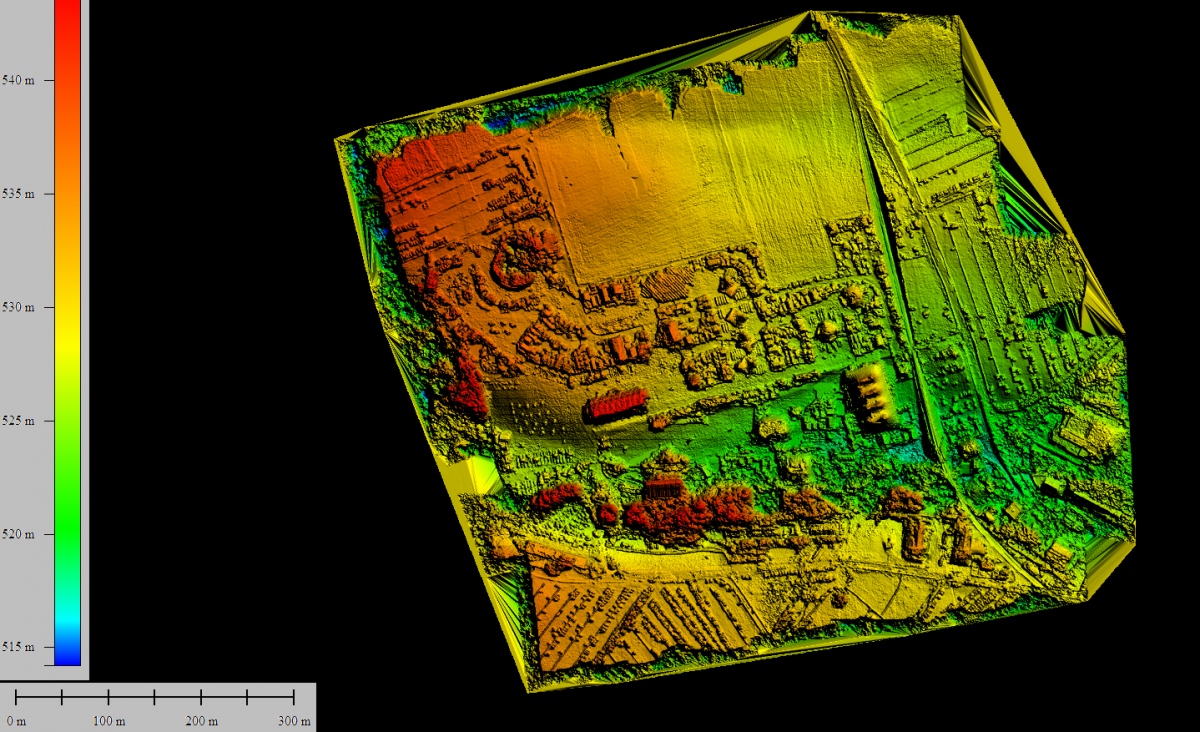This screenshot has width=1200, height=732.
Task: Click the 530 m elevation legend label
Action: coord(20,307)
